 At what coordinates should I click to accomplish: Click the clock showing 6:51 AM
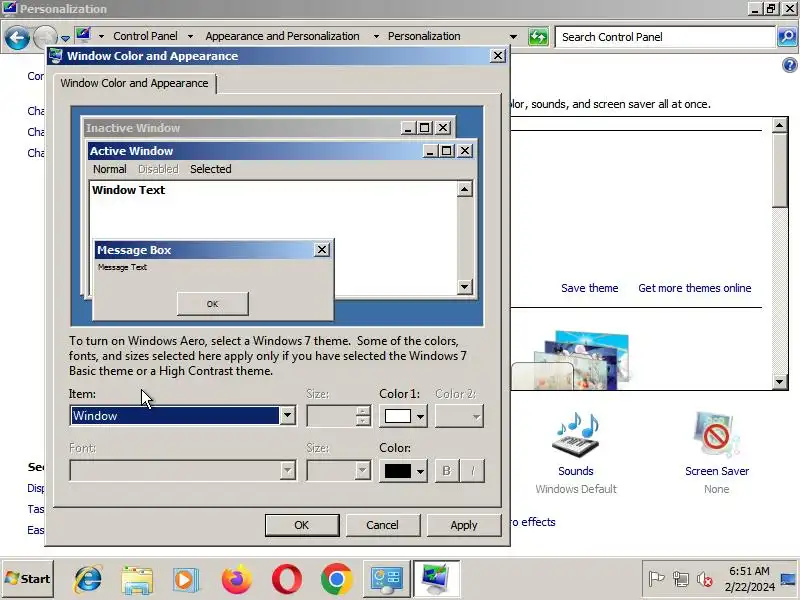click(749, 571)
